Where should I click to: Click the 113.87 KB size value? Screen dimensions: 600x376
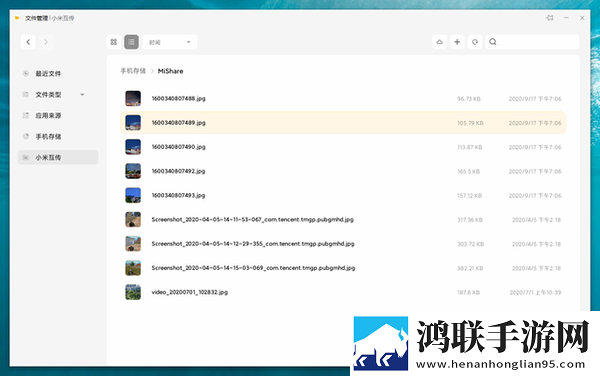coord(470,147)
